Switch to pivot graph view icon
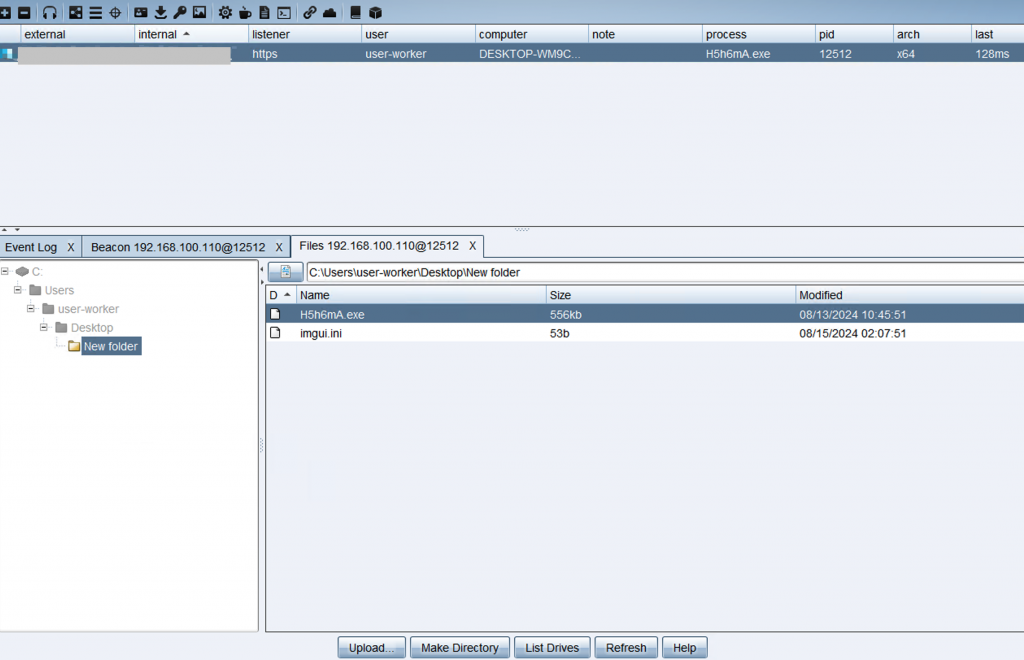 pyautogui.click(x=76, y=12)
